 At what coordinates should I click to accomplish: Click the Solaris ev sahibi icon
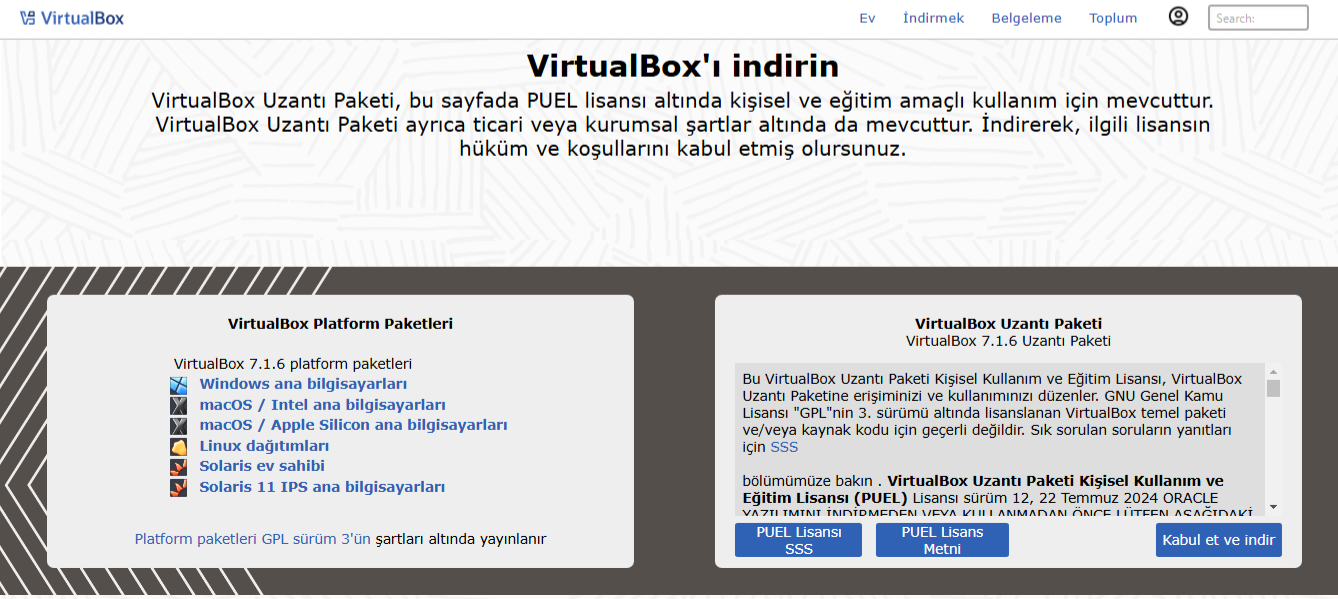178,466
